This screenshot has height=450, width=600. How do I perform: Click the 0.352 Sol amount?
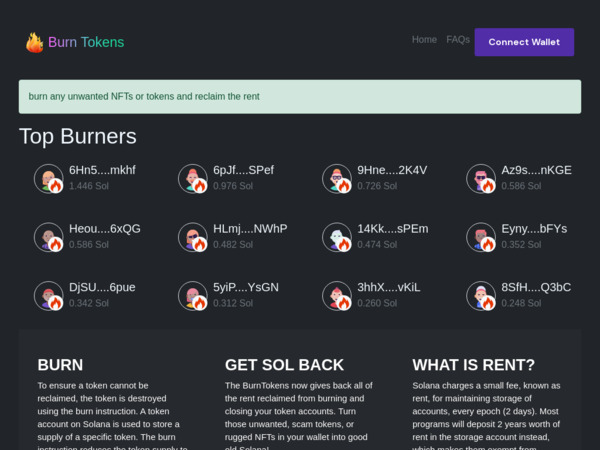coord(522,245)
